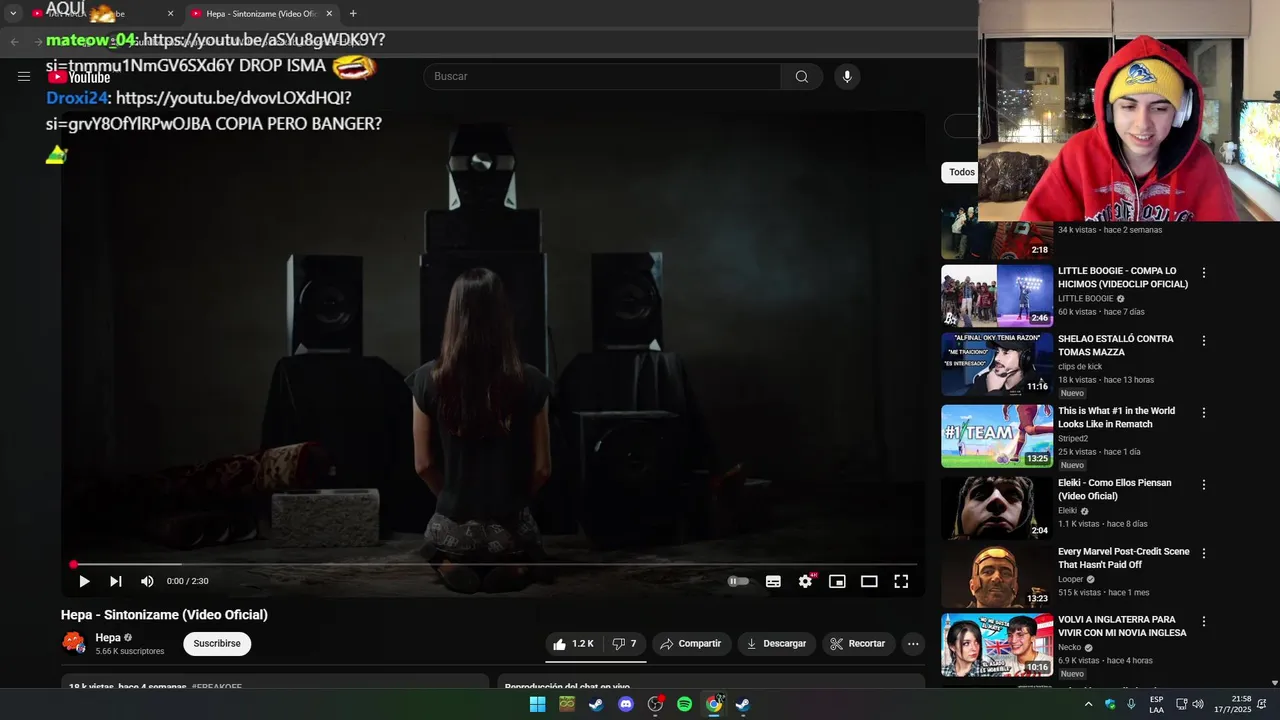Open Spotify from the taskbar

click(x=684, y=704)
